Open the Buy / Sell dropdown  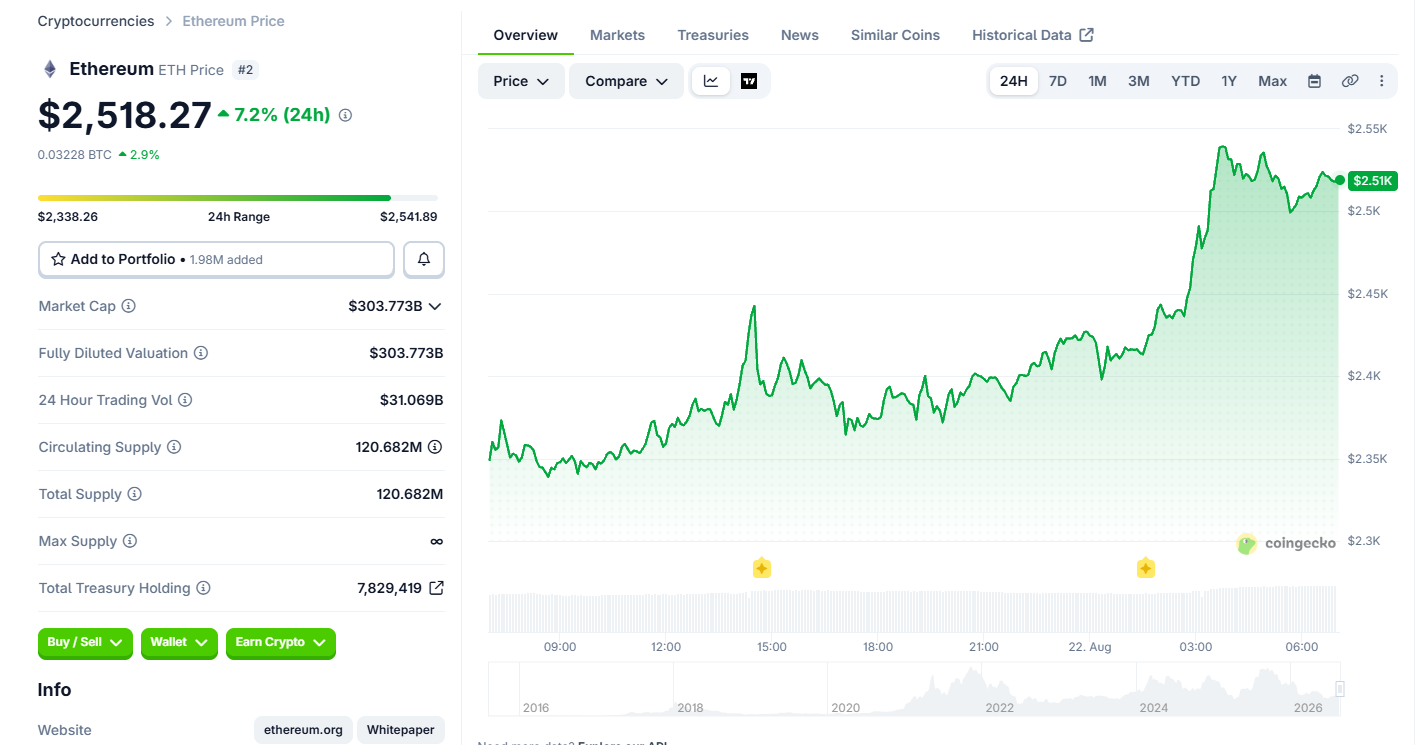(x=86, y=643)
